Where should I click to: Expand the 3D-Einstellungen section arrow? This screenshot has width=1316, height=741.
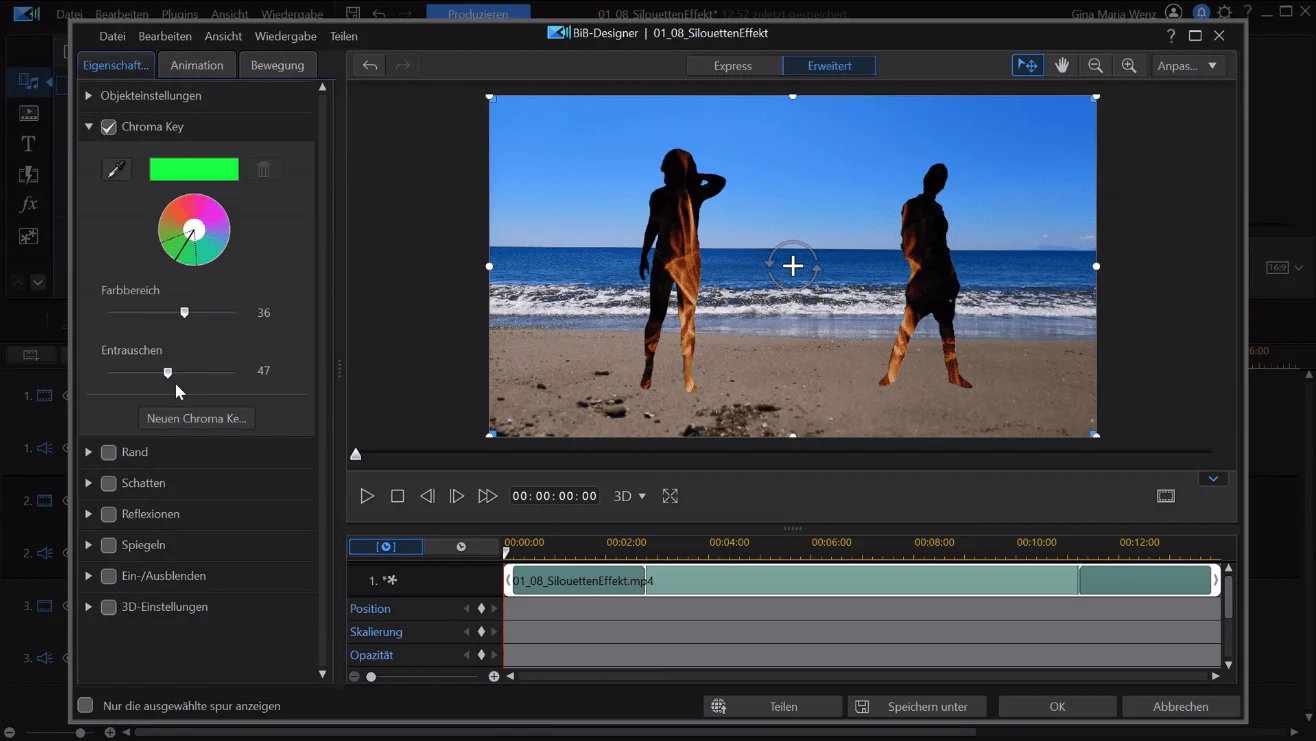coord(89,607)
